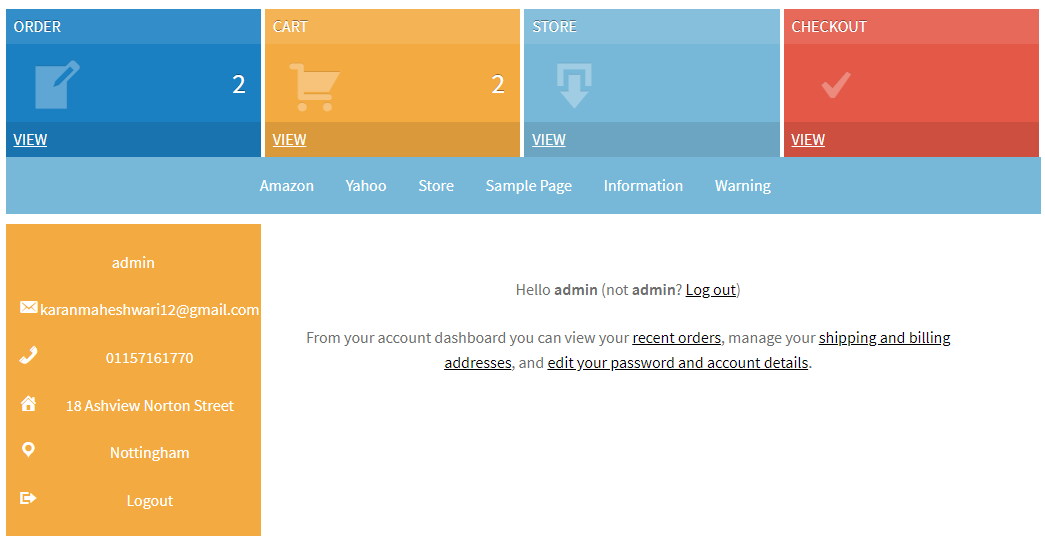Select Yahoo in the navigation menu
Screen dimensions: 1045x554
366,186
